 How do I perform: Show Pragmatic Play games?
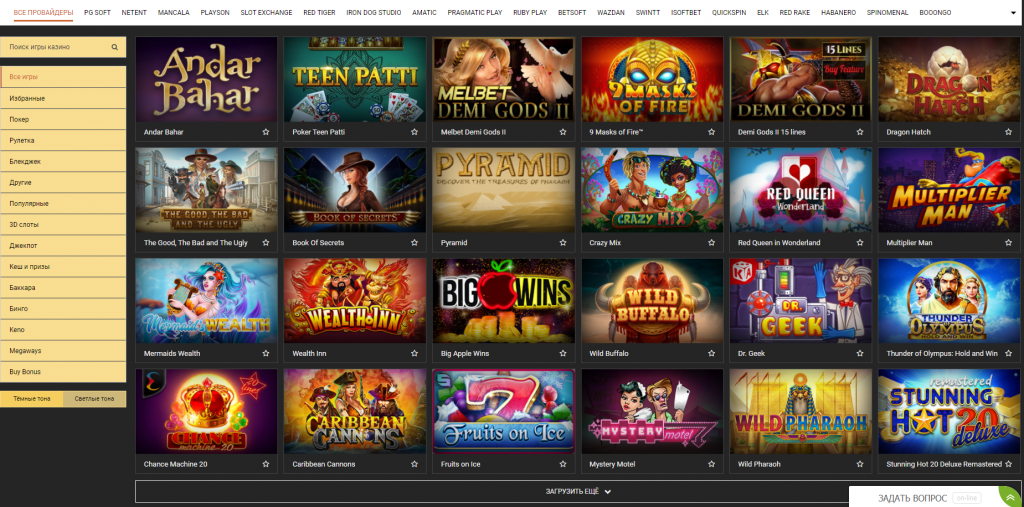[475, 12]
